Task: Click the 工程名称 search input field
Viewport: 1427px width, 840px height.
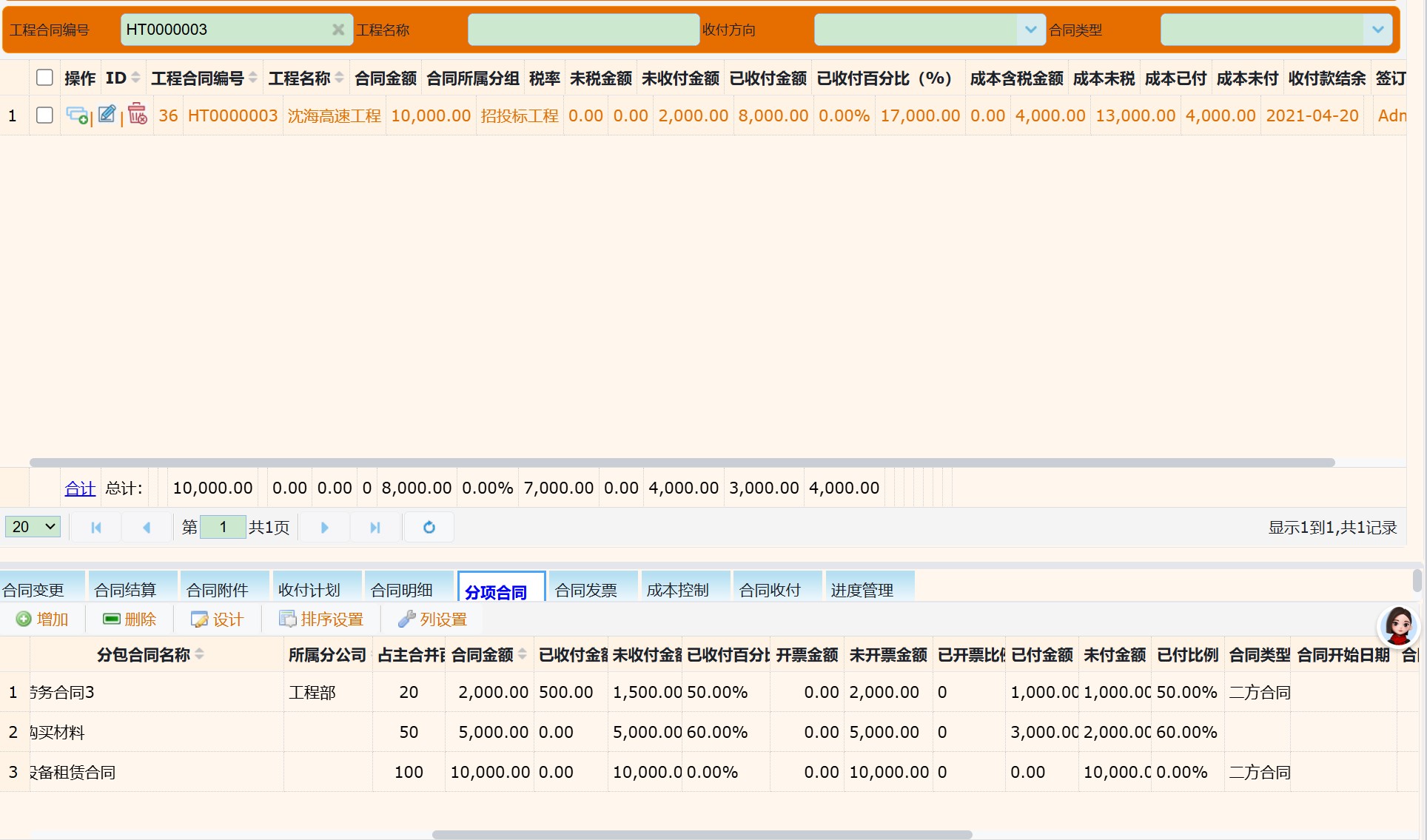Action: pos(583,30)
